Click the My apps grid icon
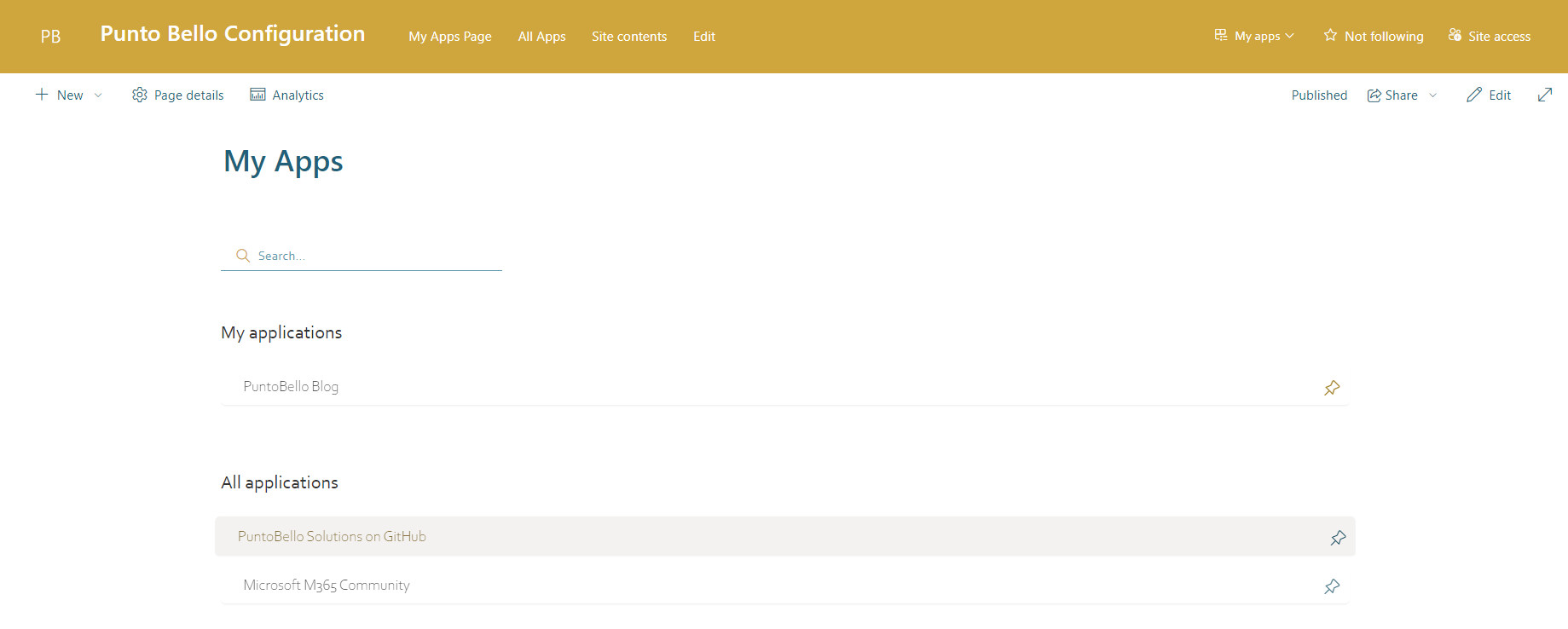Viewport: 1568px width, 629px height. 1221,35
